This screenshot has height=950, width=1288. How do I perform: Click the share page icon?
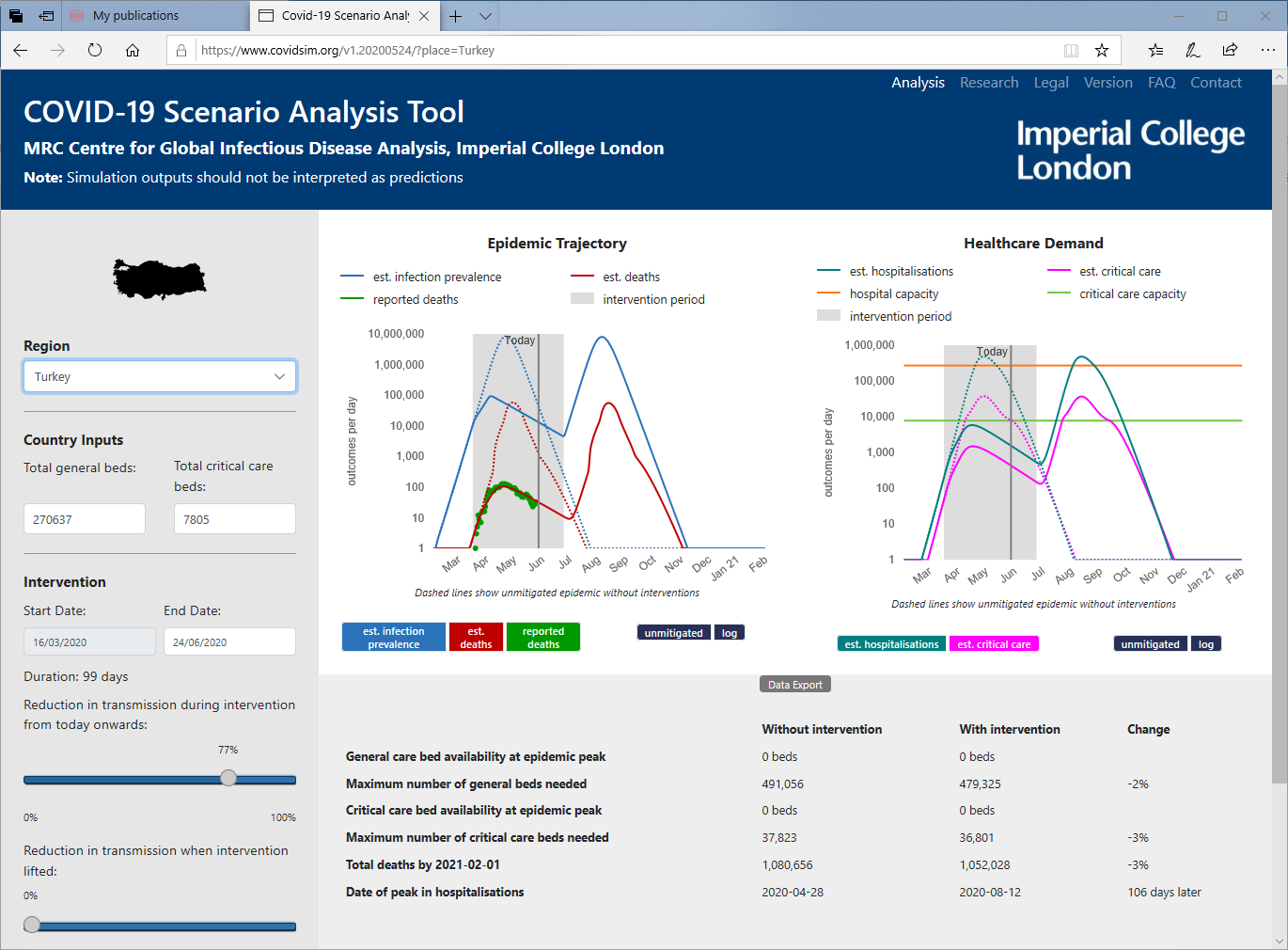coord(1230,51)
